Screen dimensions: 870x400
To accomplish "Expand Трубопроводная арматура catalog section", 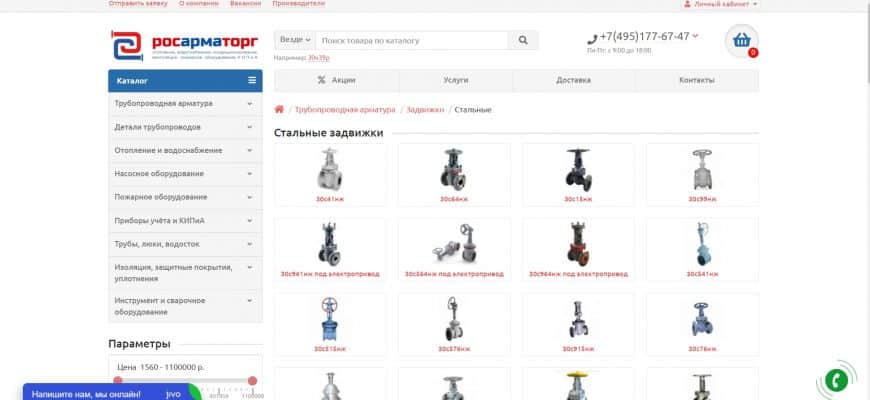I will pyautogui.click(x=185, y=104).
